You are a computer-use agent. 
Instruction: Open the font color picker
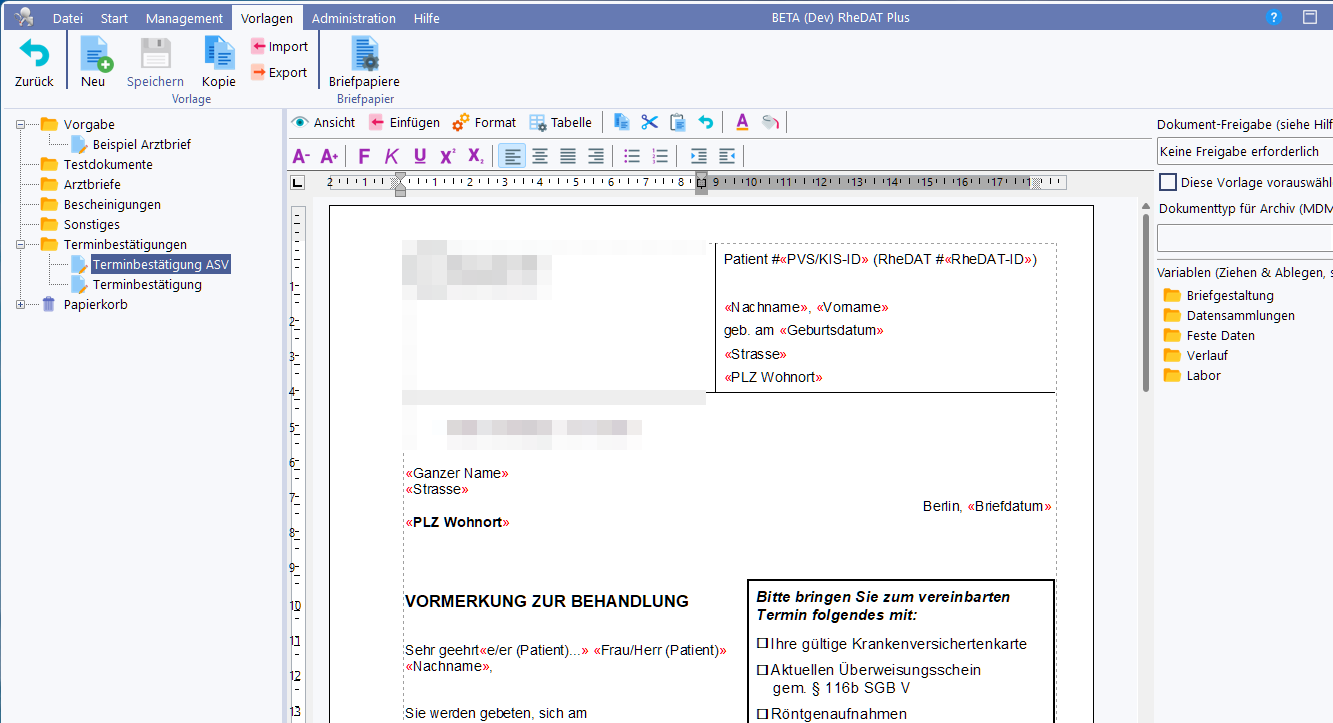[x=742, y=122]
